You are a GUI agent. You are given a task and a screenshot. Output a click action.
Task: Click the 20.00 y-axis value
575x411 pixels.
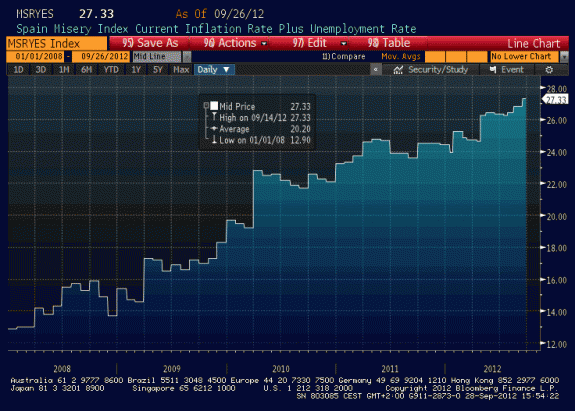click(x=557, y=217)
